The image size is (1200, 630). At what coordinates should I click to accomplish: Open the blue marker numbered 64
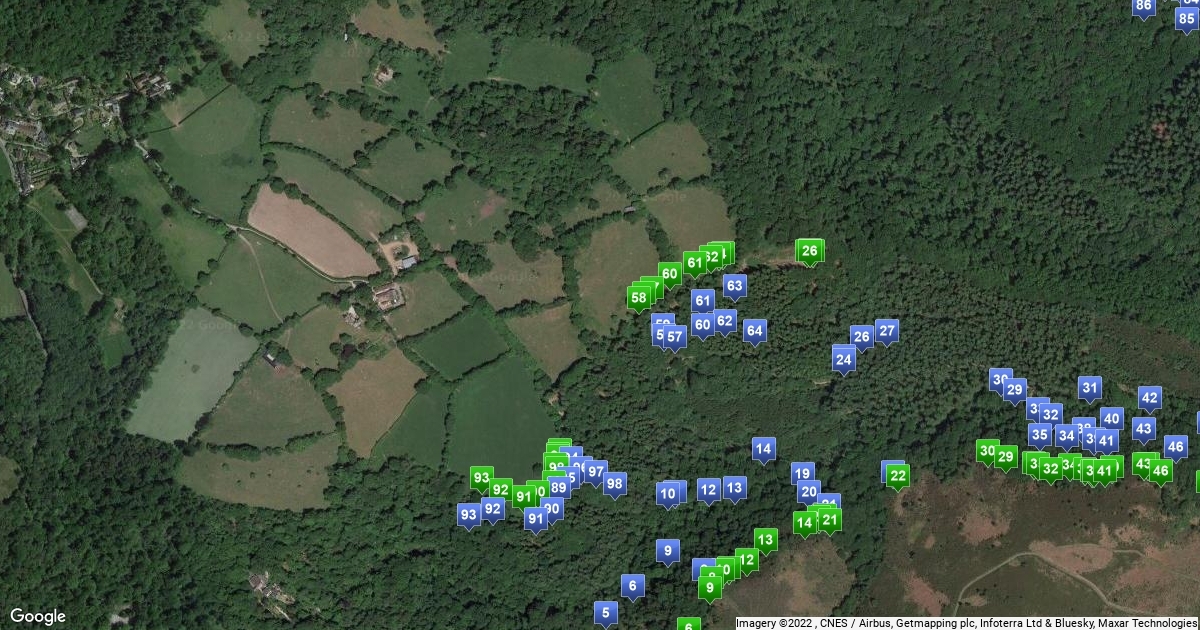754,331
